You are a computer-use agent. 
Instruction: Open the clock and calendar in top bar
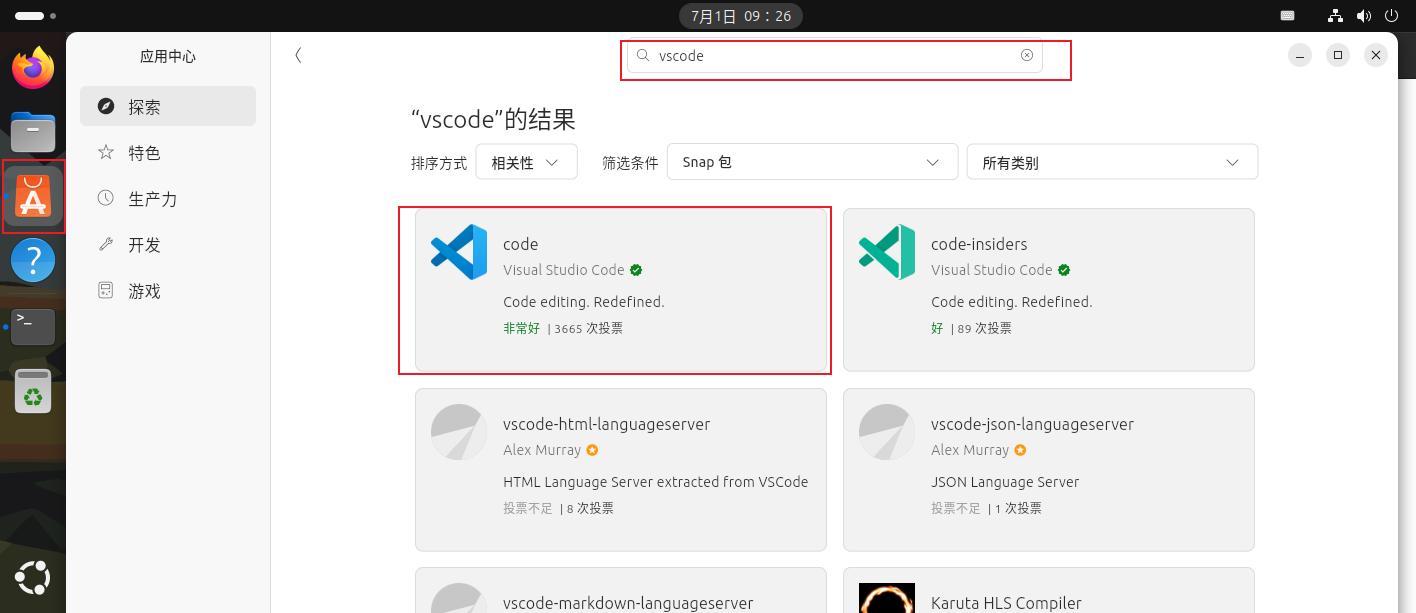[741, 16]
